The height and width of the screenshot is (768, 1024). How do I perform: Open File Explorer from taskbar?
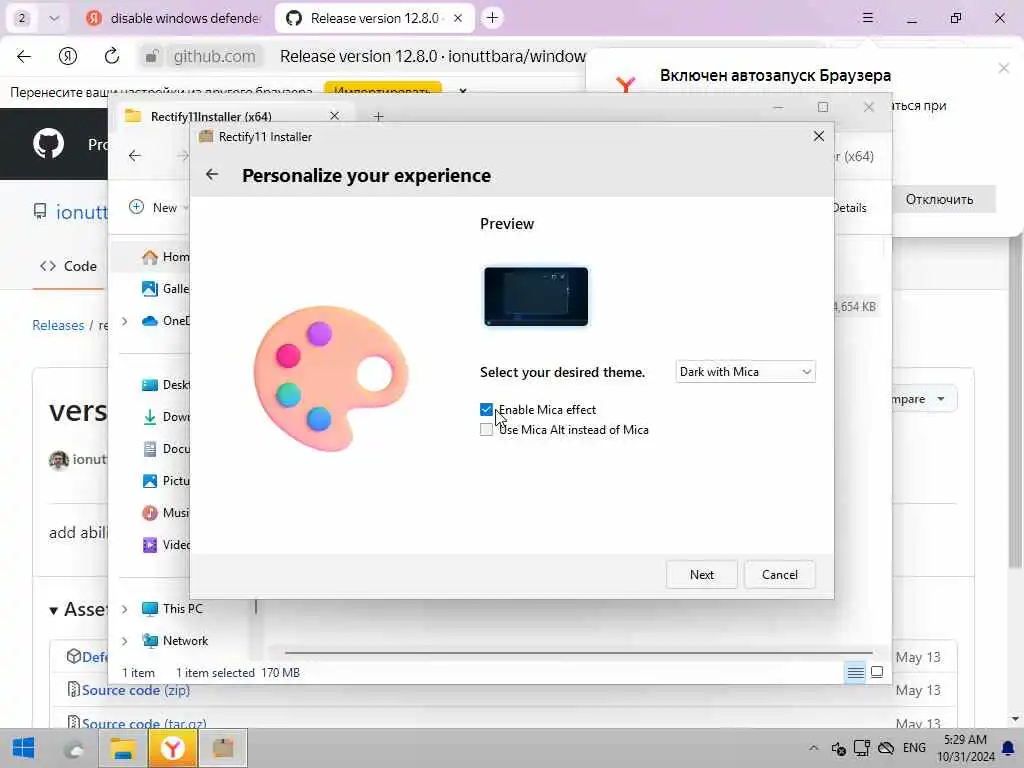coord(122,748)
